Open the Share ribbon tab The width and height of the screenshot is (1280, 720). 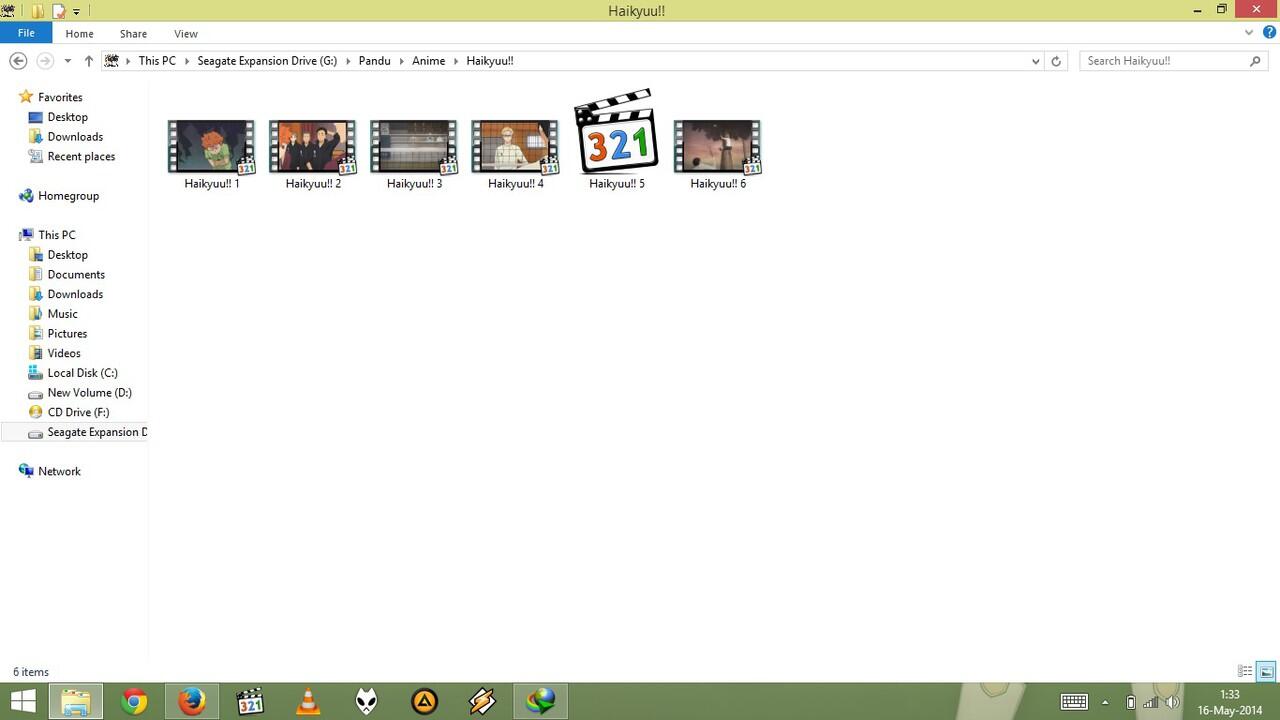(133, 33)
